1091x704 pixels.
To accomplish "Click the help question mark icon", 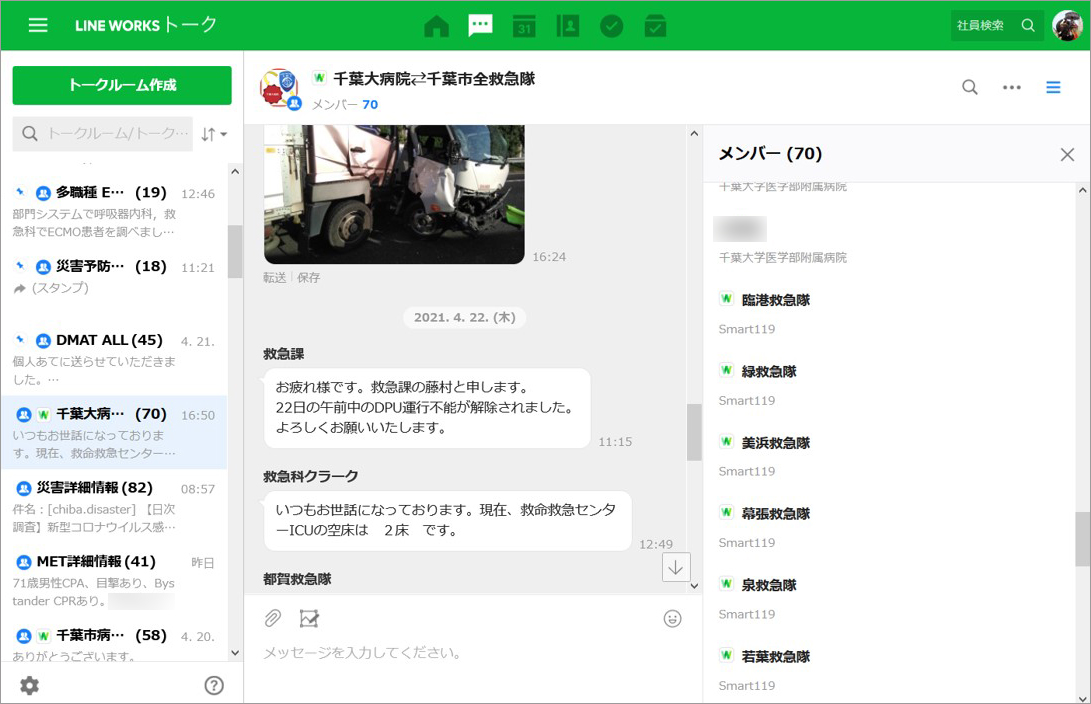I will [x=214, y=685].
